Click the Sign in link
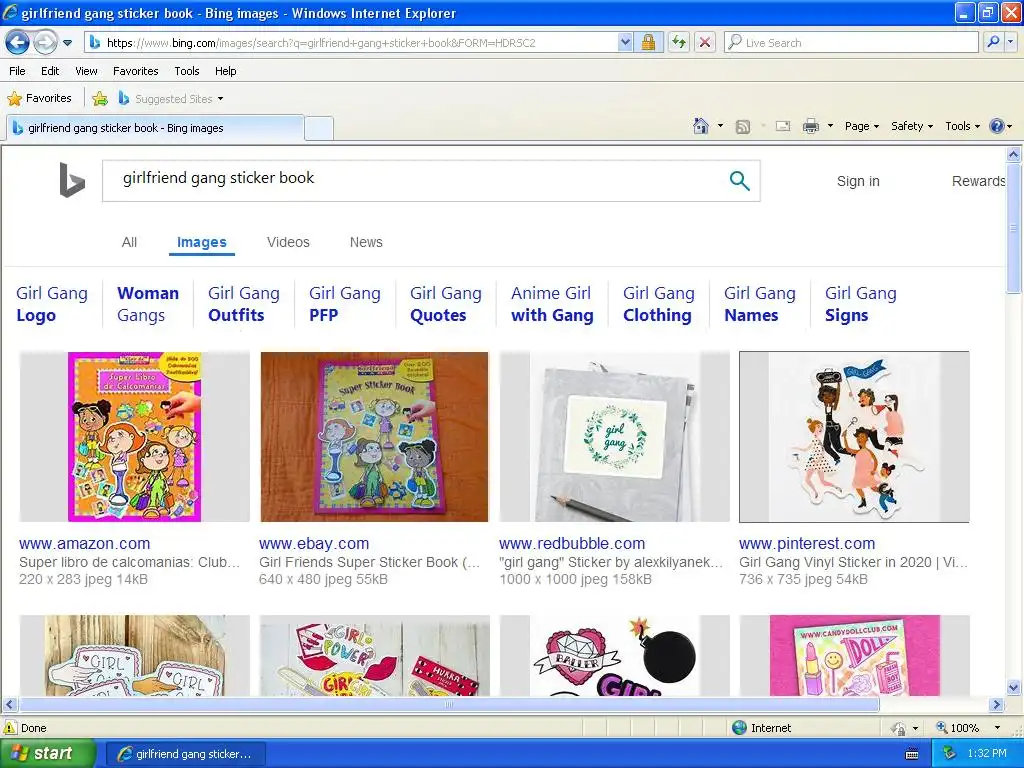This screenshot has width=1024, height=768. [858, 182]
